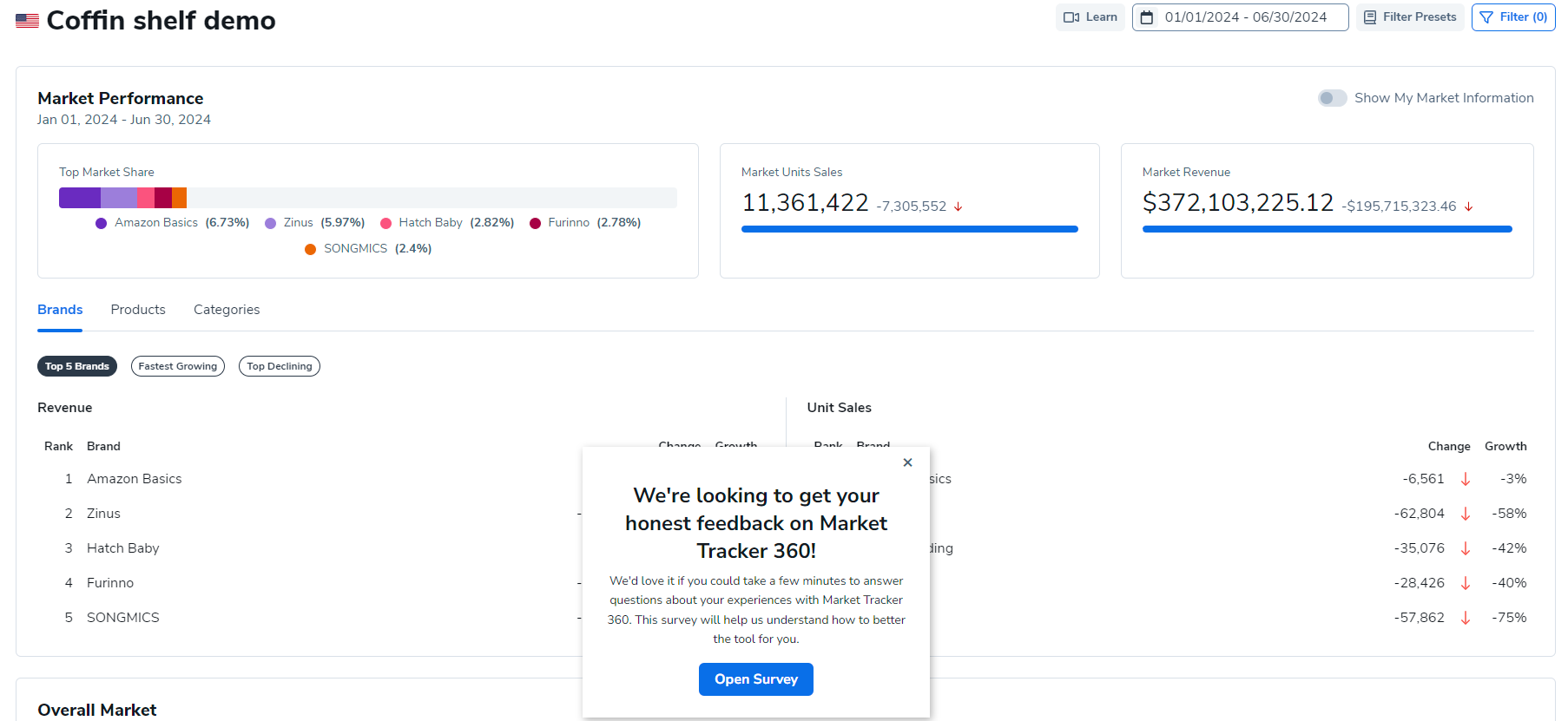Image resolution: width=1568 pixels, height=721 pixels.
Task: Toggle Show My Market Information switch
Action: [1332, 98]
